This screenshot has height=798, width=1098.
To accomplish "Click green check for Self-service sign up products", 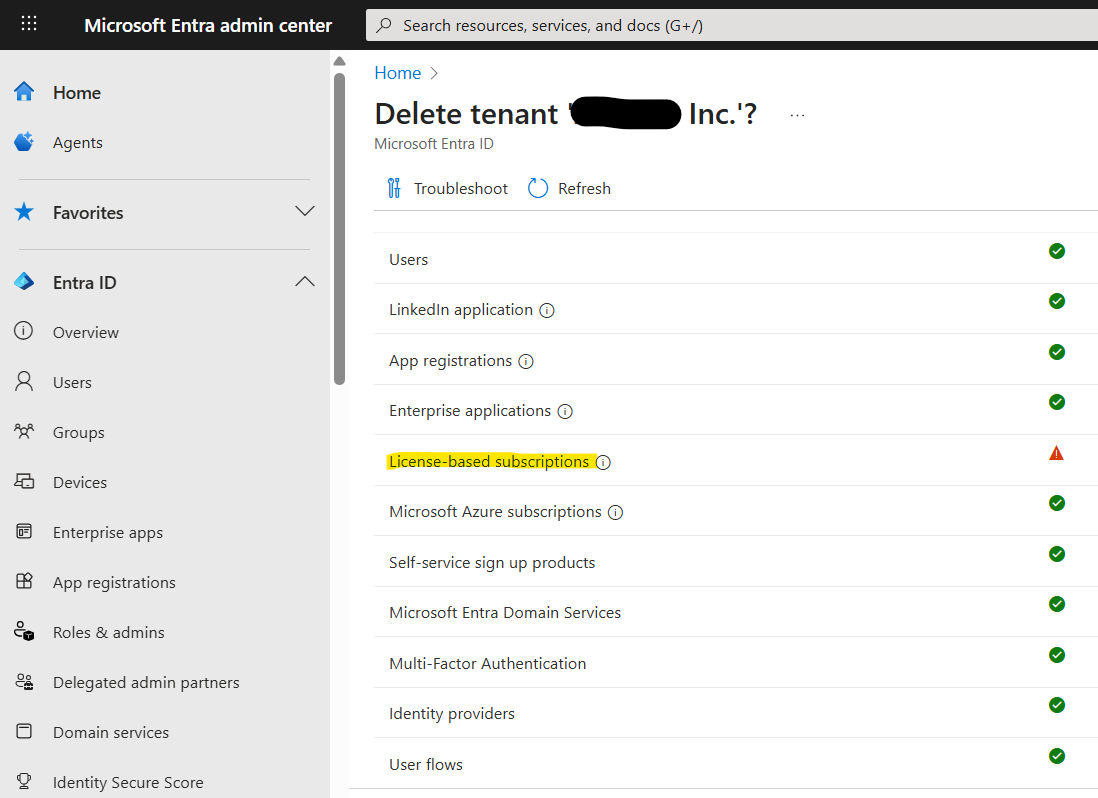I will click(1057, 554).
